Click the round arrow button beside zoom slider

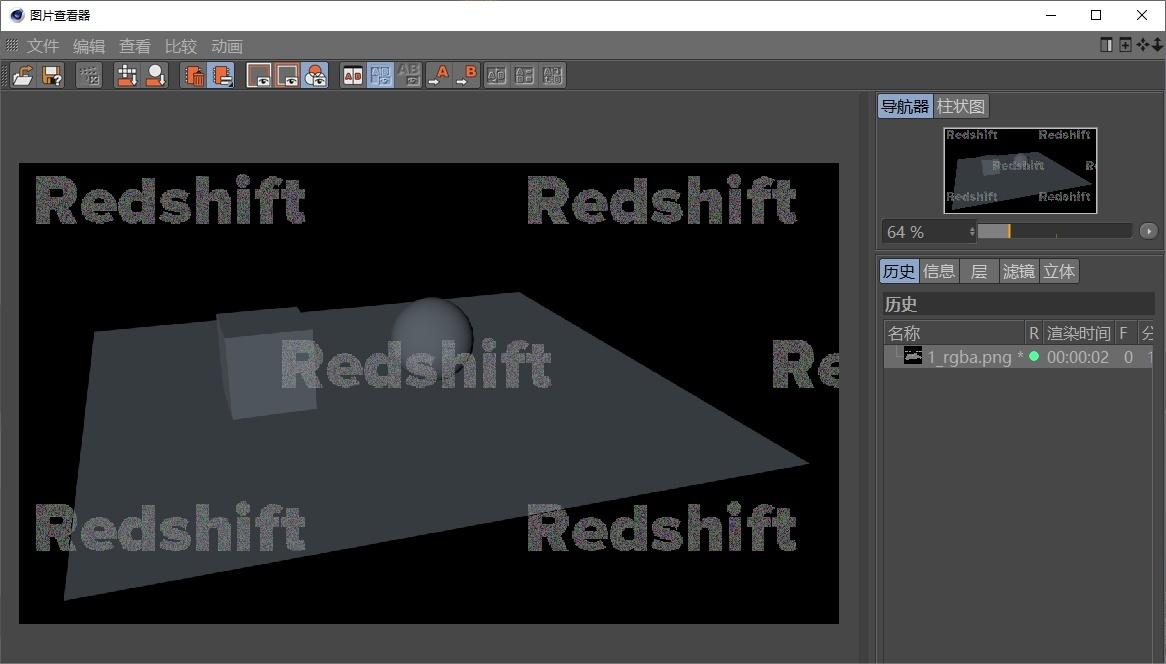1148,231
